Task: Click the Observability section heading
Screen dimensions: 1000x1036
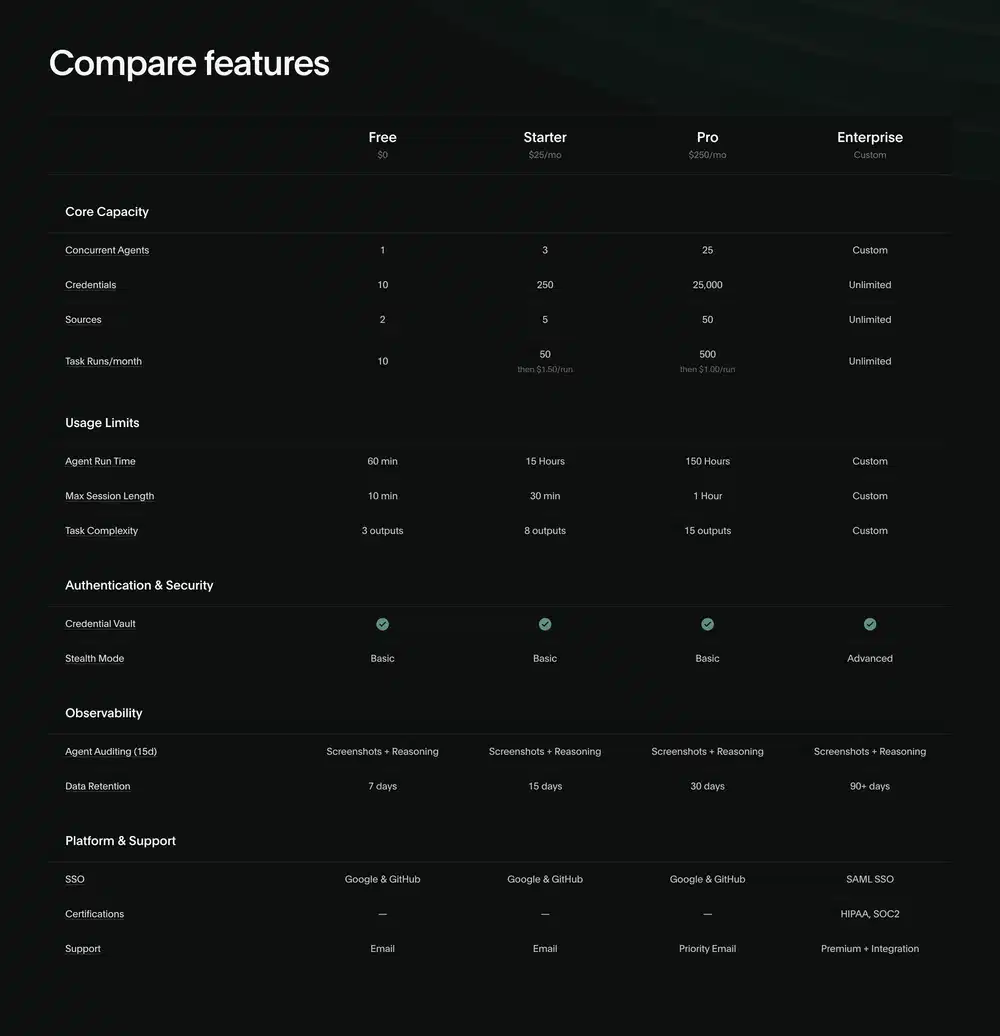Action: [x=104, y=713]
